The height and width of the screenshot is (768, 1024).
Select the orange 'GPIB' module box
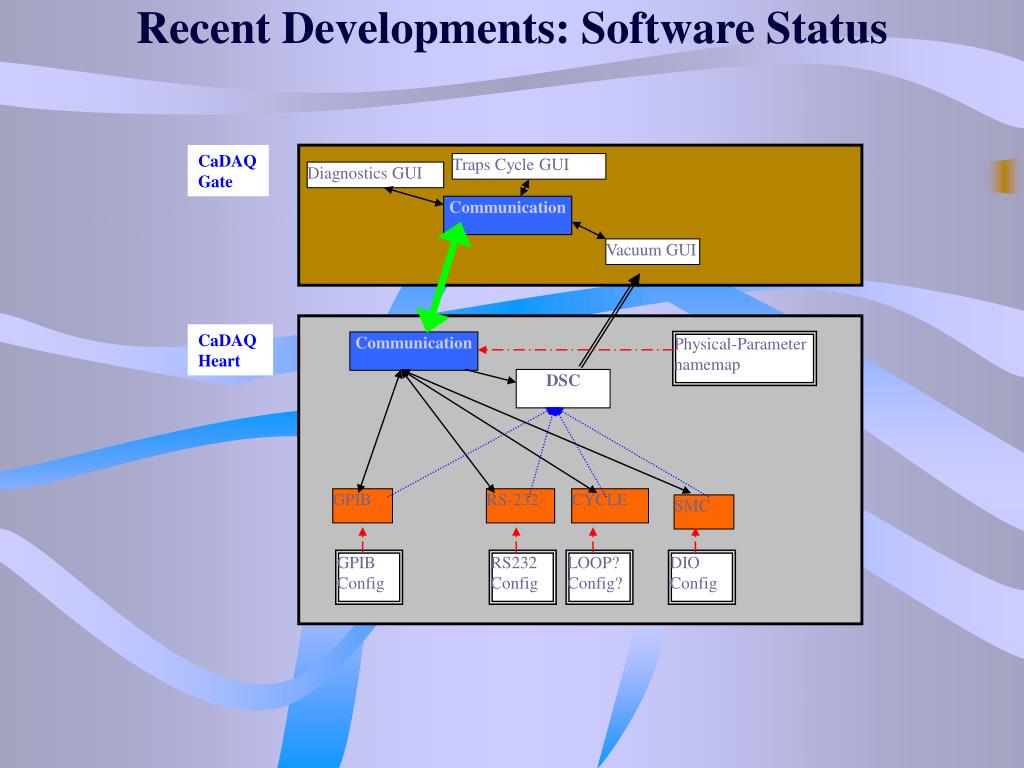point(362,505)
